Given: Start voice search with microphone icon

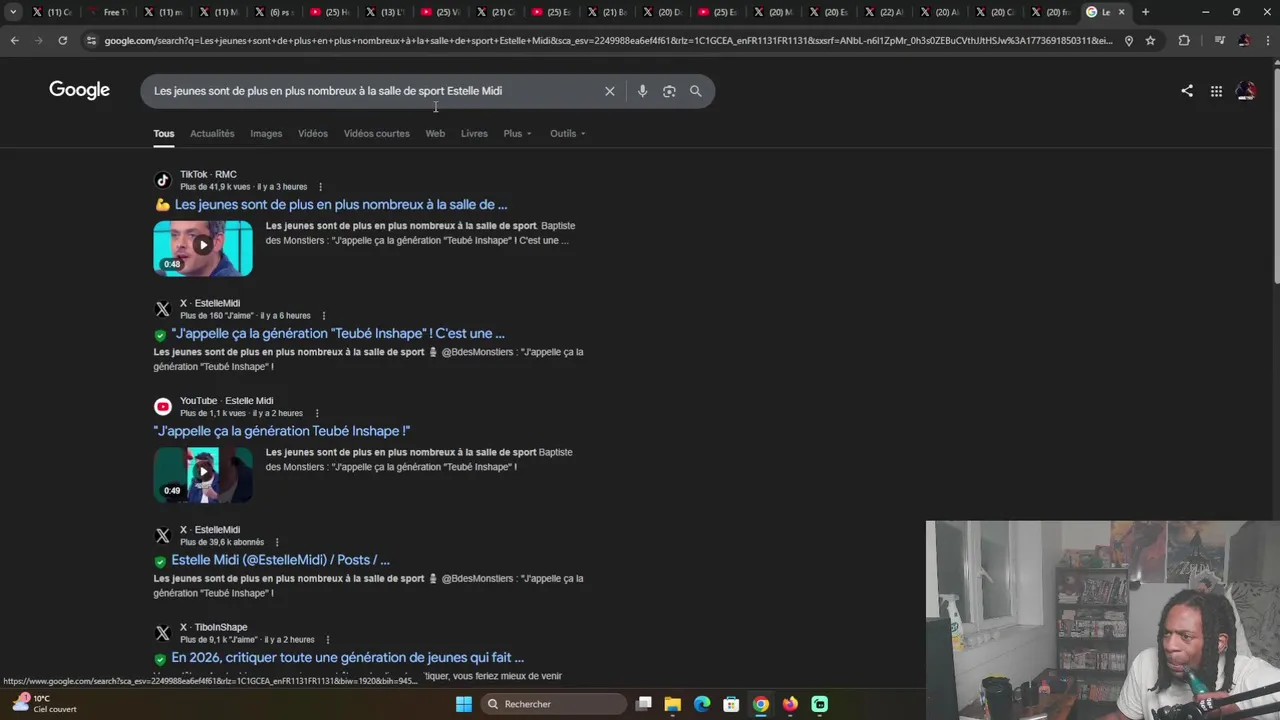Looking at the screenshot, I should [642, 91].
